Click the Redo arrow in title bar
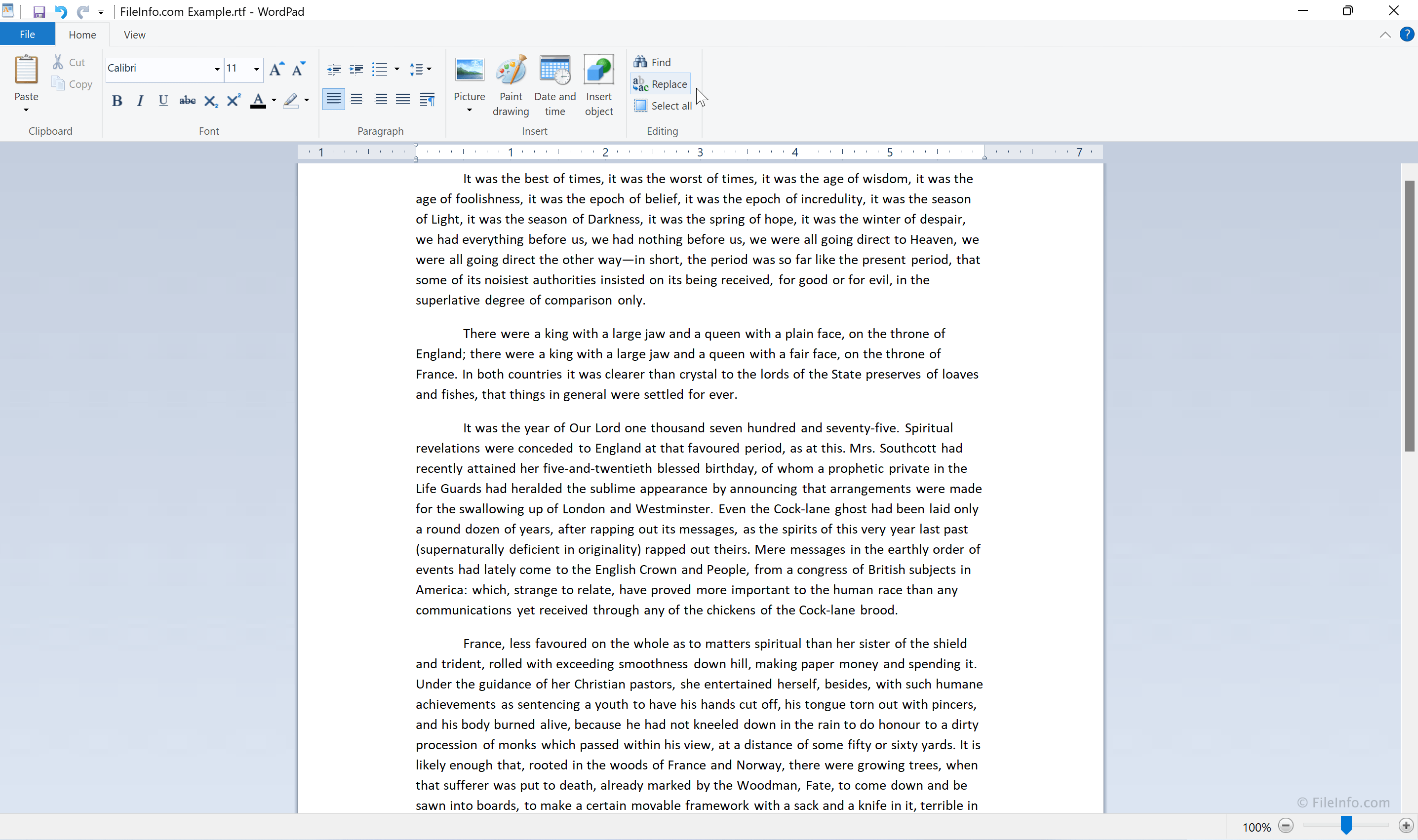 82,11
